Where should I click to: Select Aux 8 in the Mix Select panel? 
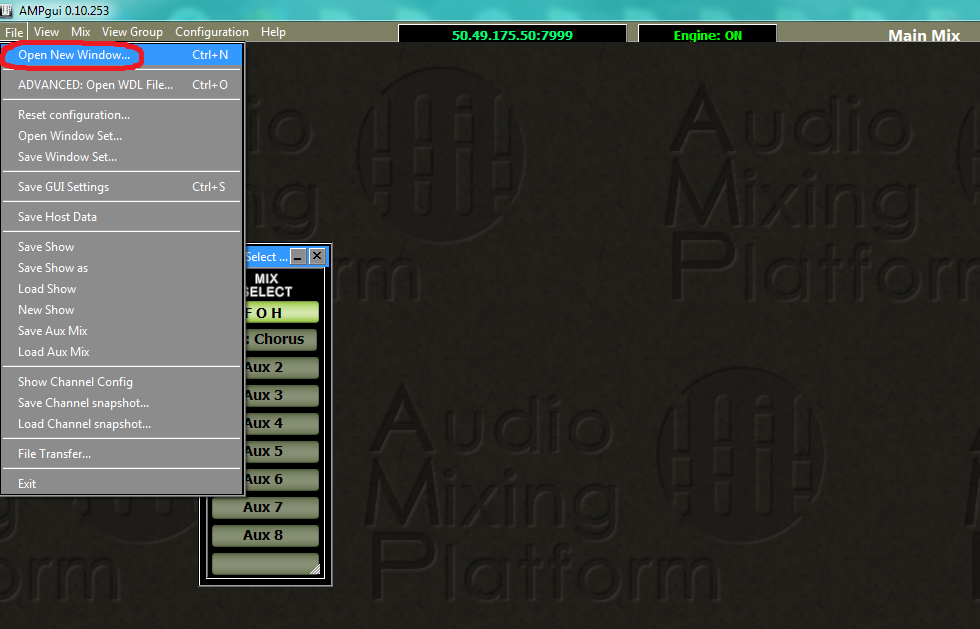coord(265,535)
